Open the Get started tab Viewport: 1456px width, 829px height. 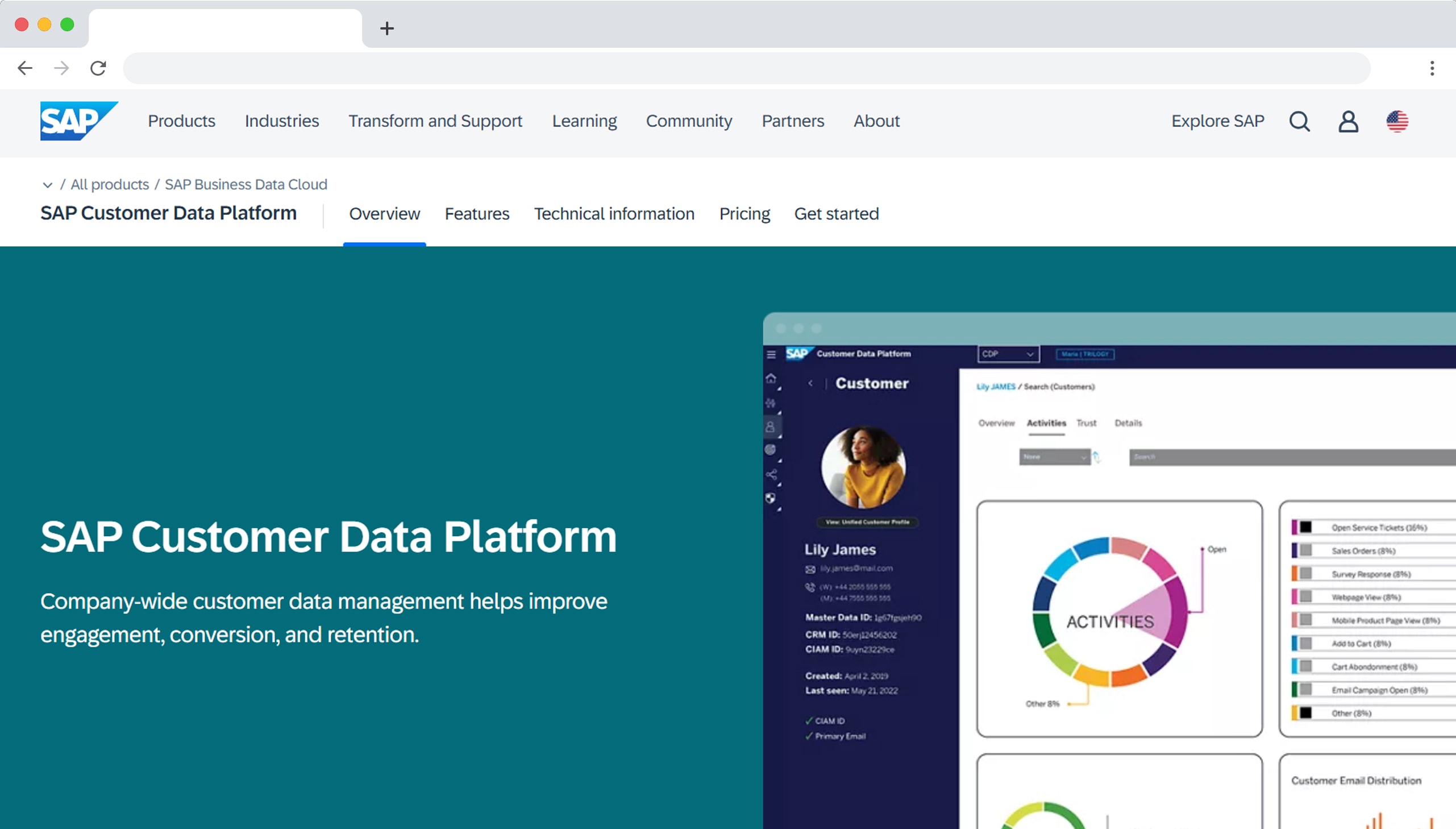[x=837, y=214]
